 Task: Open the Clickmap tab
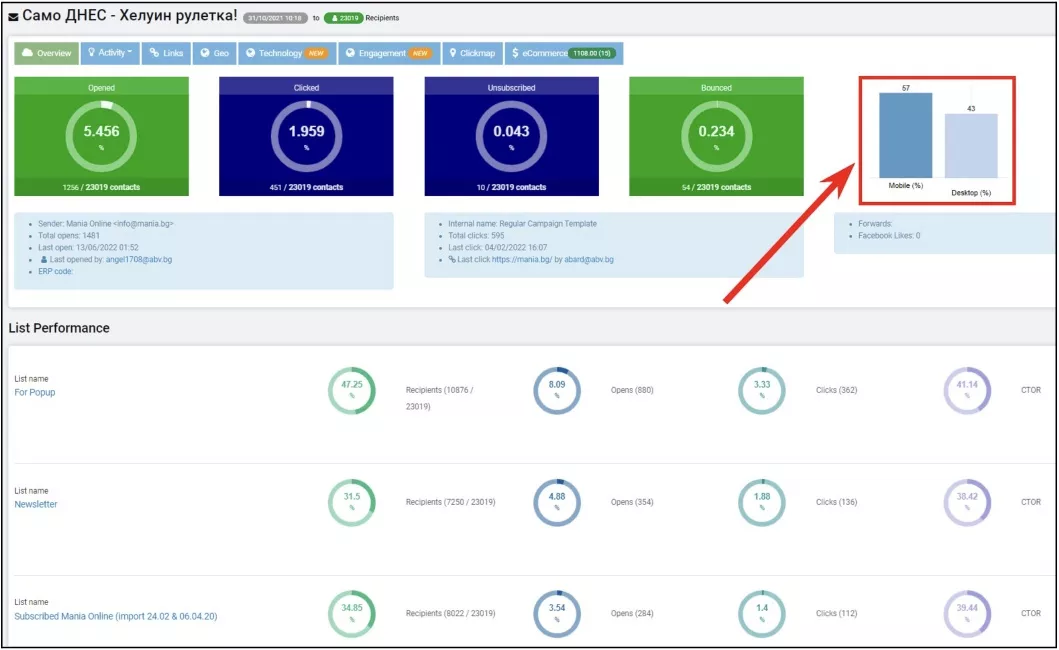coord(473,53)
